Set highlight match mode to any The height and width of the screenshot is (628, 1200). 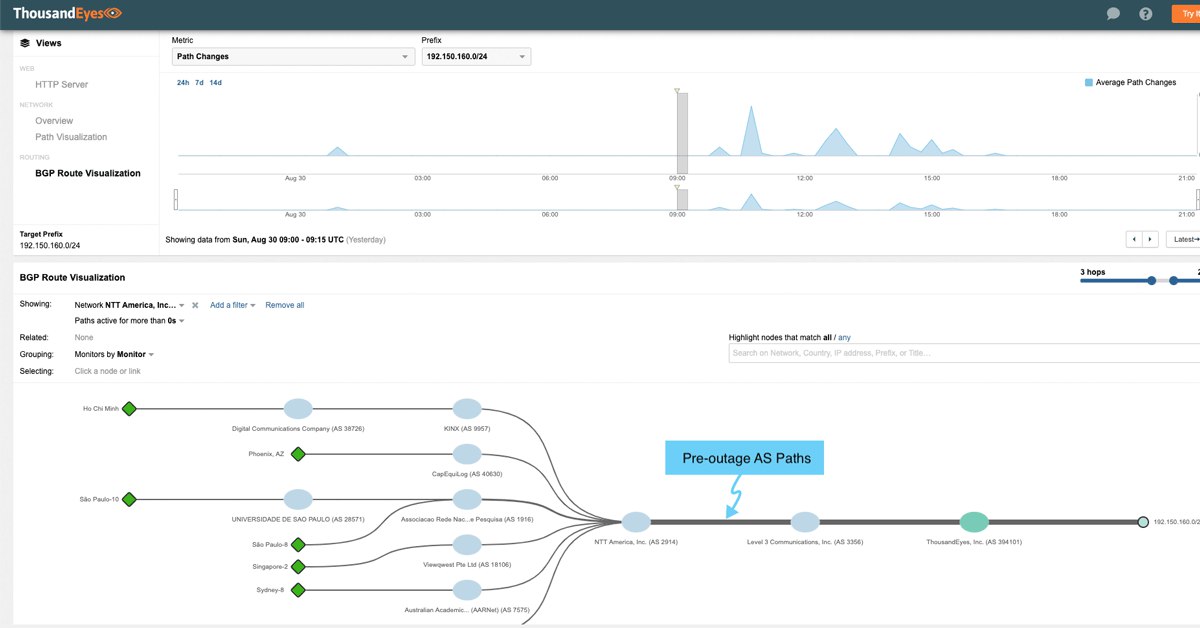[x=845, y=338]
